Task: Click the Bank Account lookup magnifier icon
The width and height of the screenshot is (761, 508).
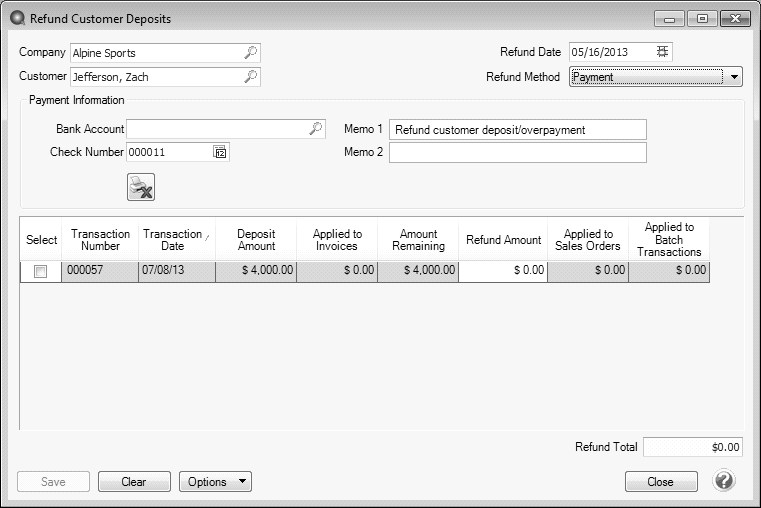Action: coord(315,129)
